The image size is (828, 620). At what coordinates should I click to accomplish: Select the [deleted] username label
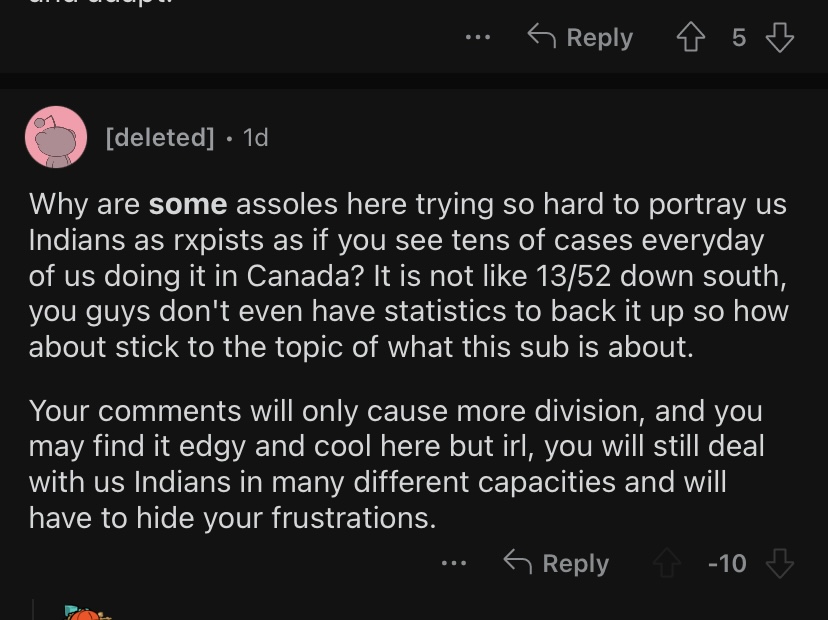click(x=160, y=138)
